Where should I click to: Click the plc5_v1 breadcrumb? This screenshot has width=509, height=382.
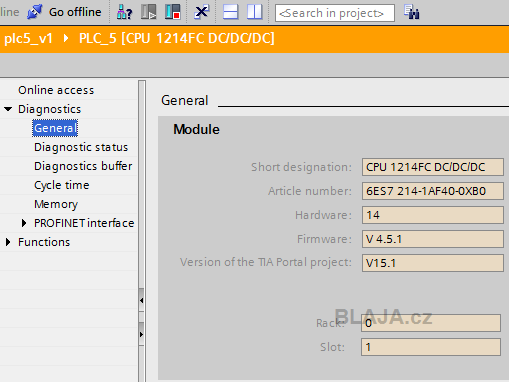(x=28, y=39)
